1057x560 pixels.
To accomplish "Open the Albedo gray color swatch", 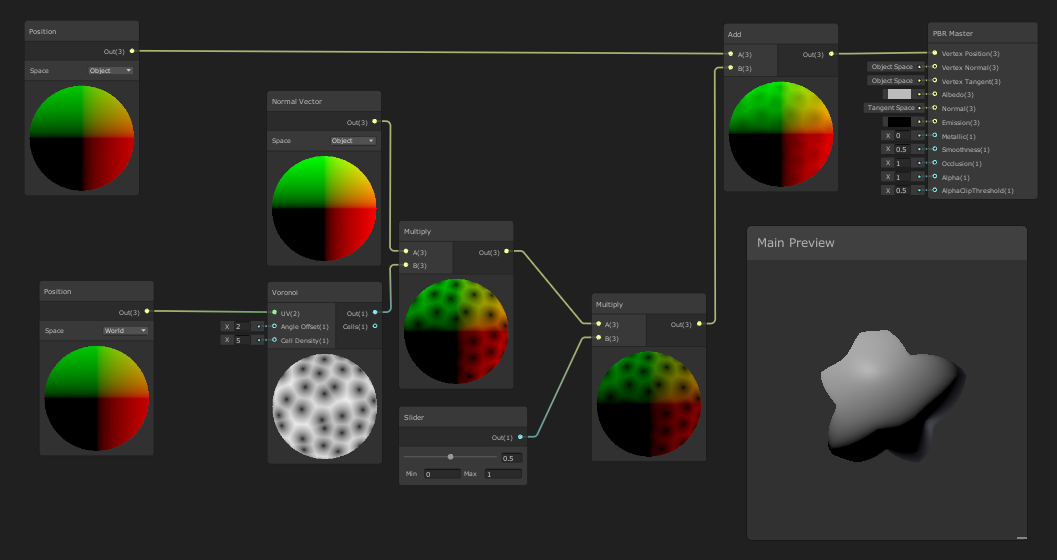I will tap(899, 94).
